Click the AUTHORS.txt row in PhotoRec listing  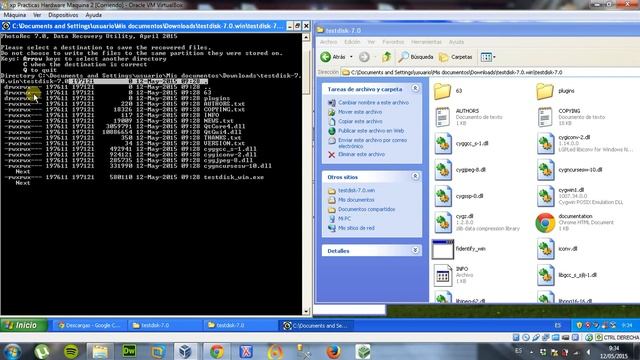click(x=124, y=104)
